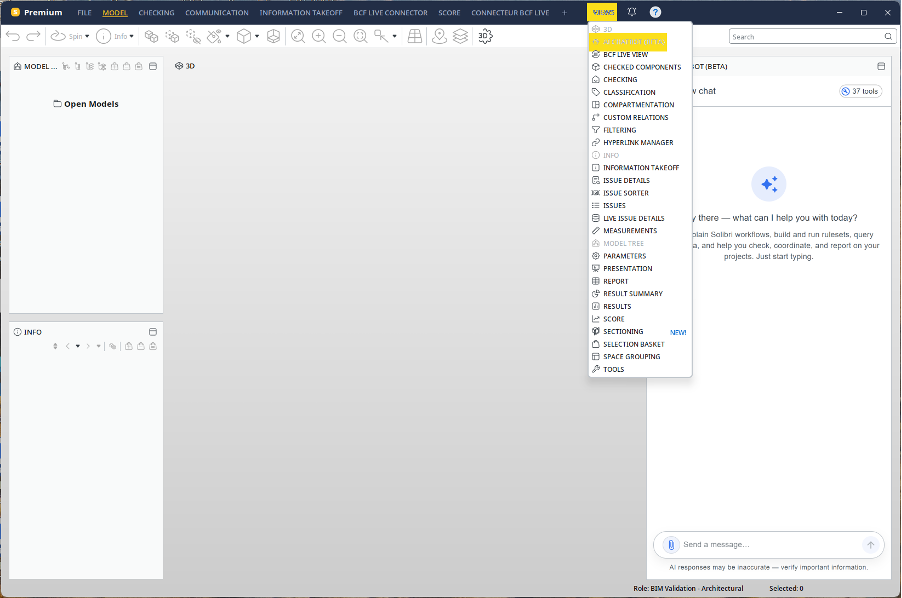Screen dimensions: 902x598
Task: Click the stacked layers icon in toolbar
Action: (x=460, y=36)
